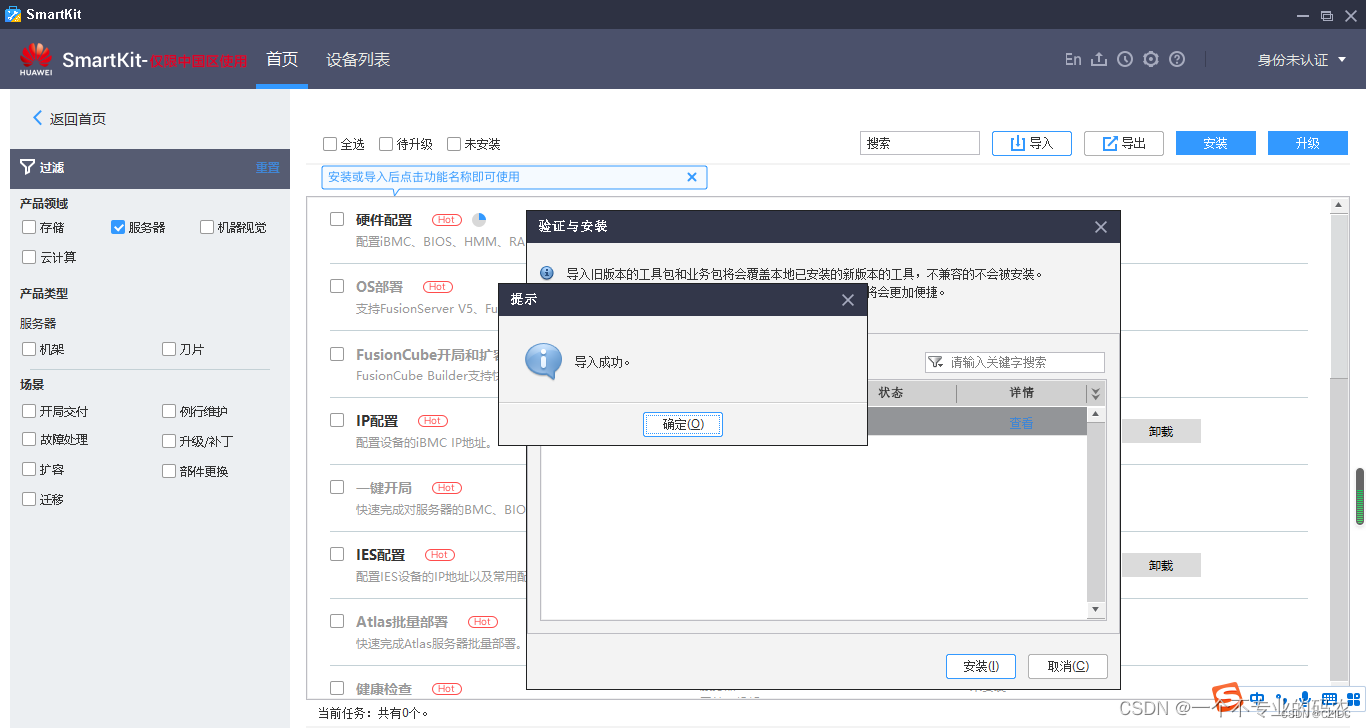
Task: Toggle the 云计算 checkbox
Action: [x=29, y=257]
